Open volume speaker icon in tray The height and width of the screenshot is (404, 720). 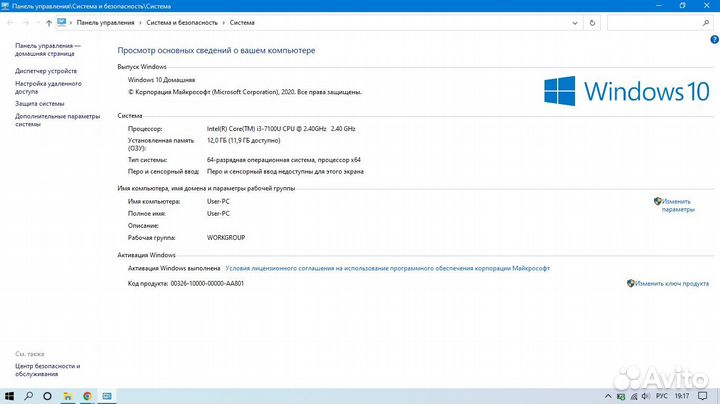[646, 396]
